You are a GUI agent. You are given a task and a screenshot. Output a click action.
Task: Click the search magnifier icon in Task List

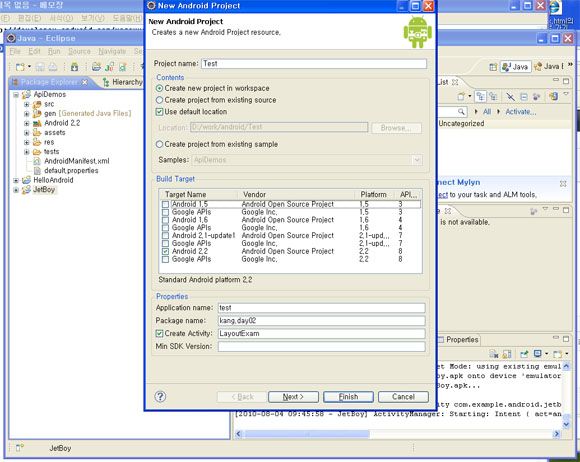pyautogui.click(x=461, y=111)
